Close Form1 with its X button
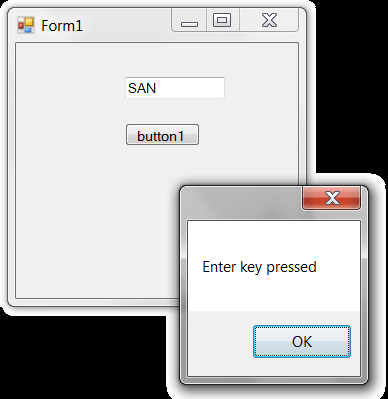Screen dimensions: 388x399 (x=269, y=20)
